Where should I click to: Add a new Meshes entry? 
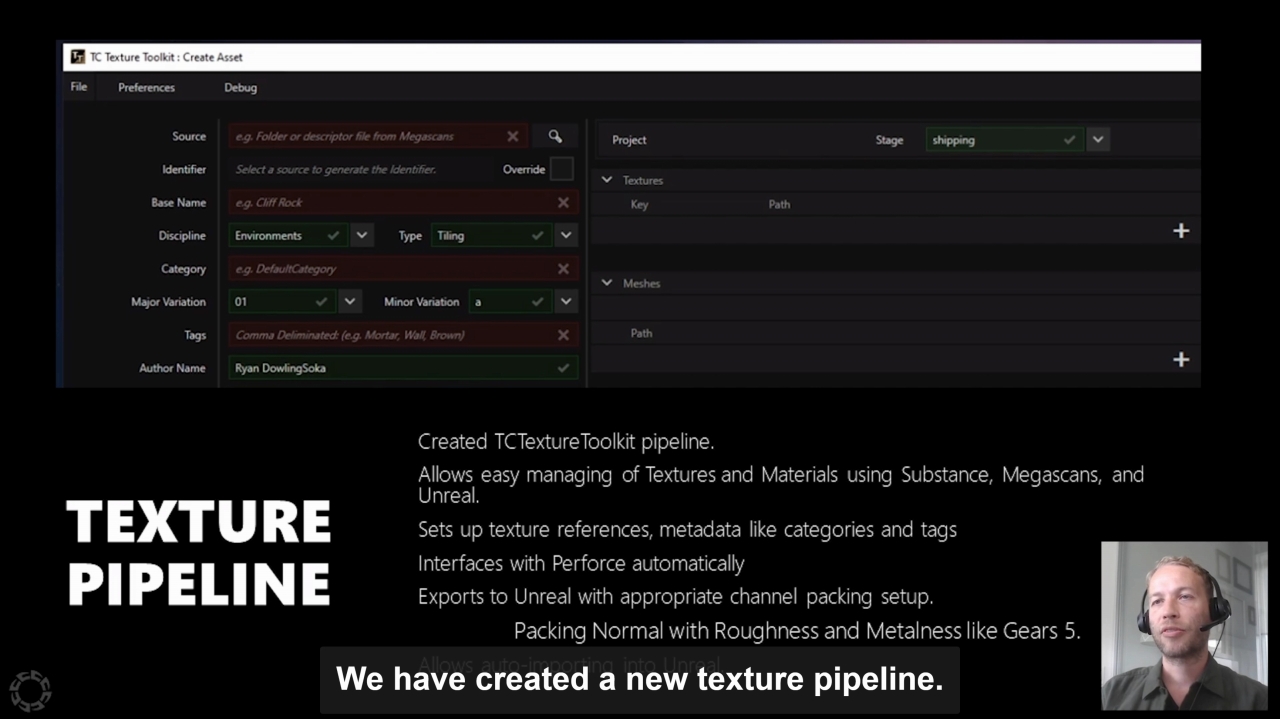pos(1181,359)
